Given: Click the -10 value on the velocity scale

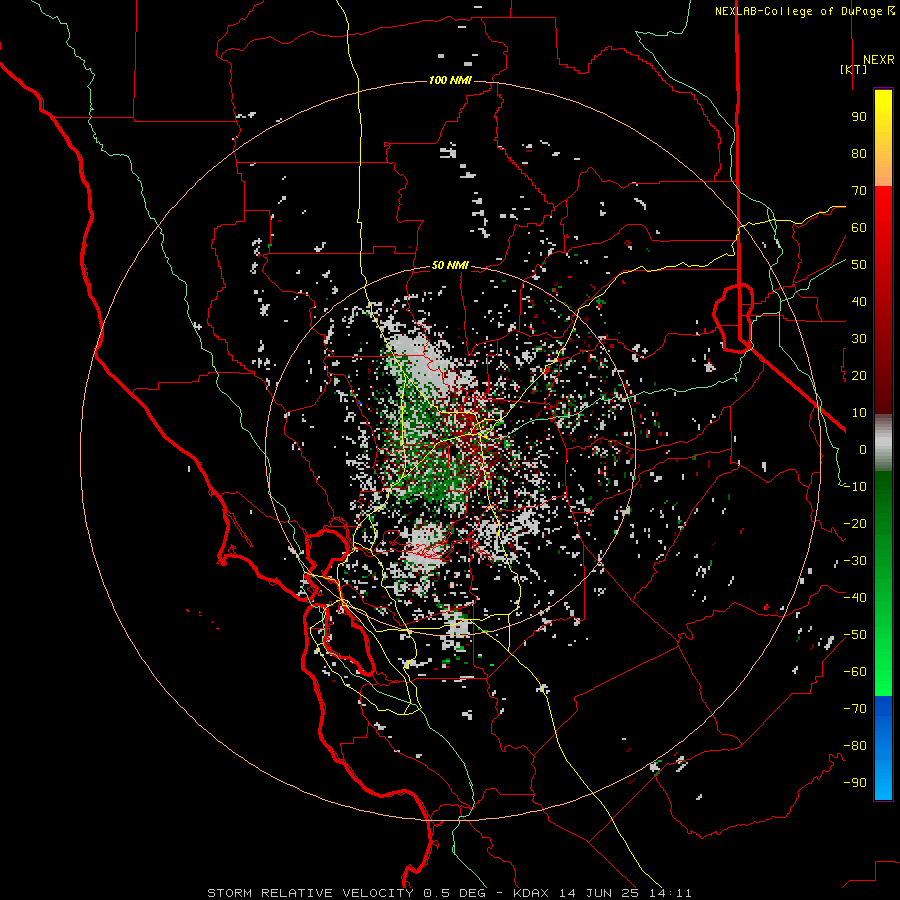Looking at the screenshot, I should [x=855, y=487].
